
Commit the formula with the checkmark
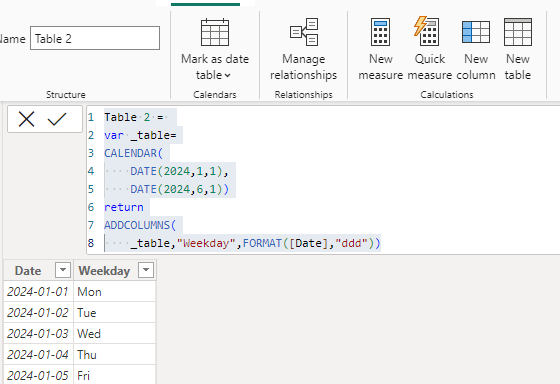coord(57,119)
